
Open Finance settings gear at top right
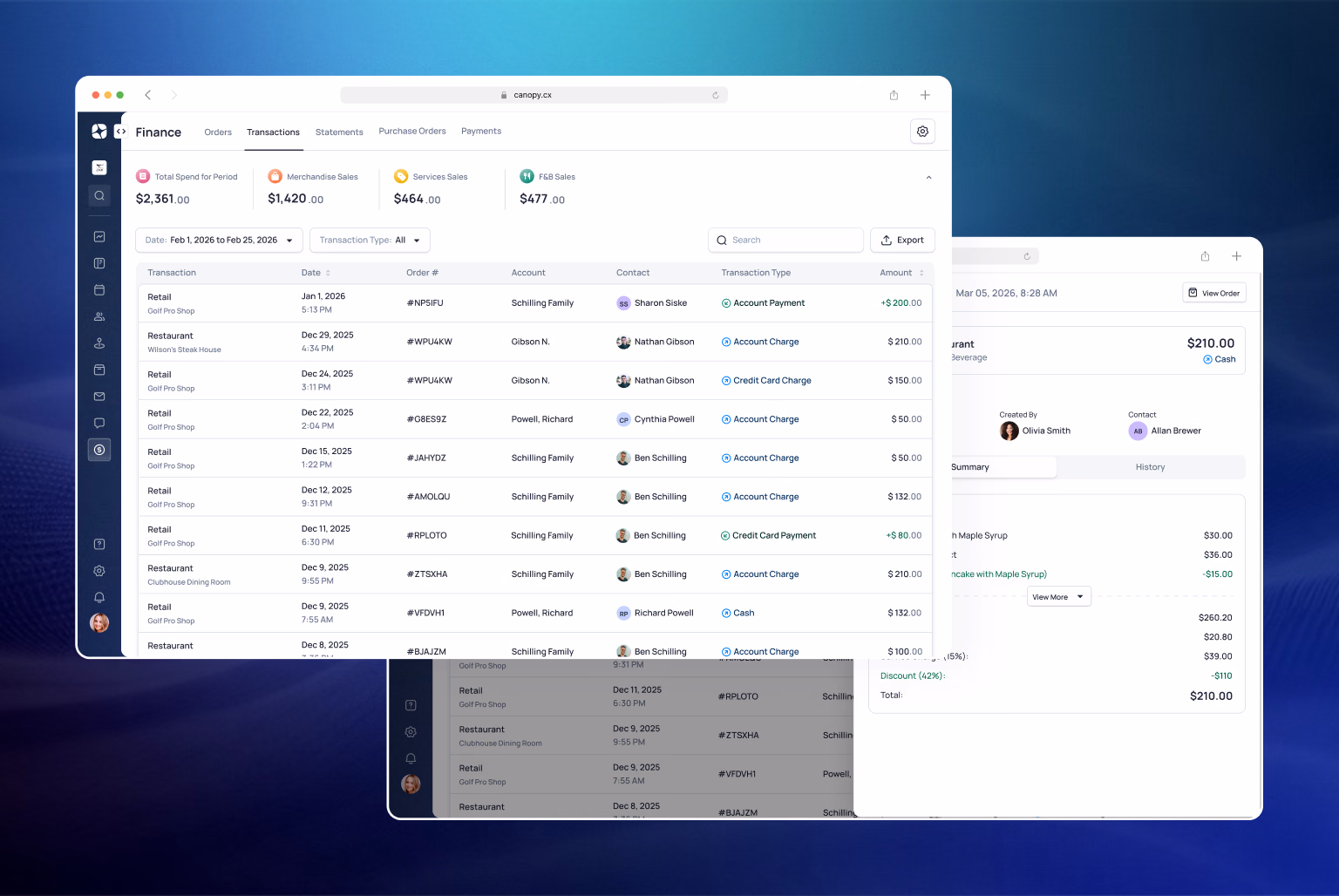point(922,131)
